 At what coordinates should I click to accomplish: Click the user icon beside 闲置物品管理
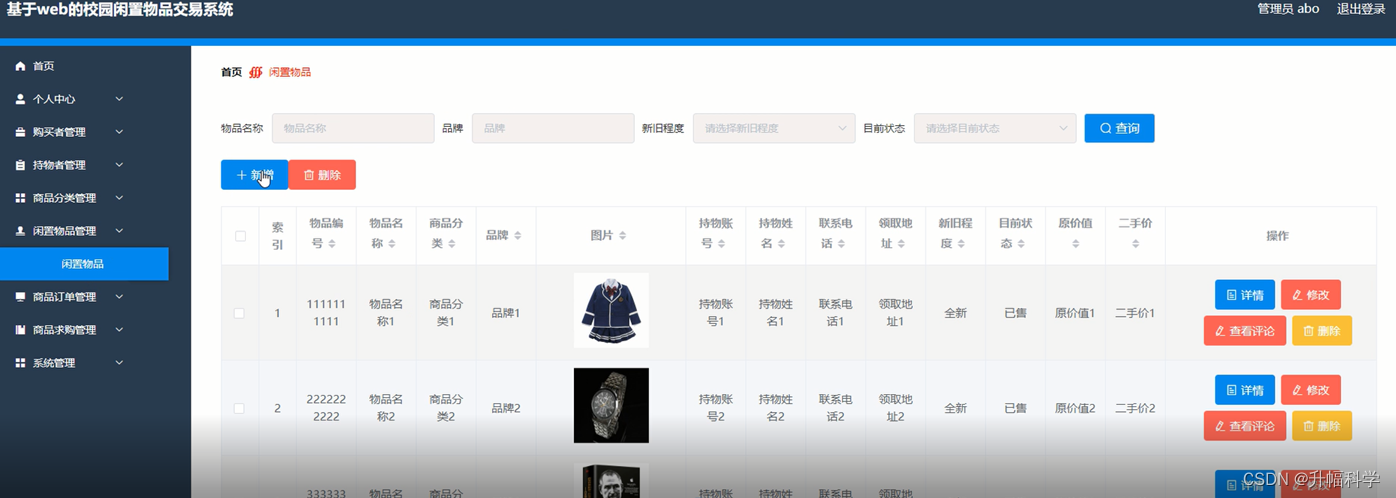pyautogui.click(x=20, y=231)
